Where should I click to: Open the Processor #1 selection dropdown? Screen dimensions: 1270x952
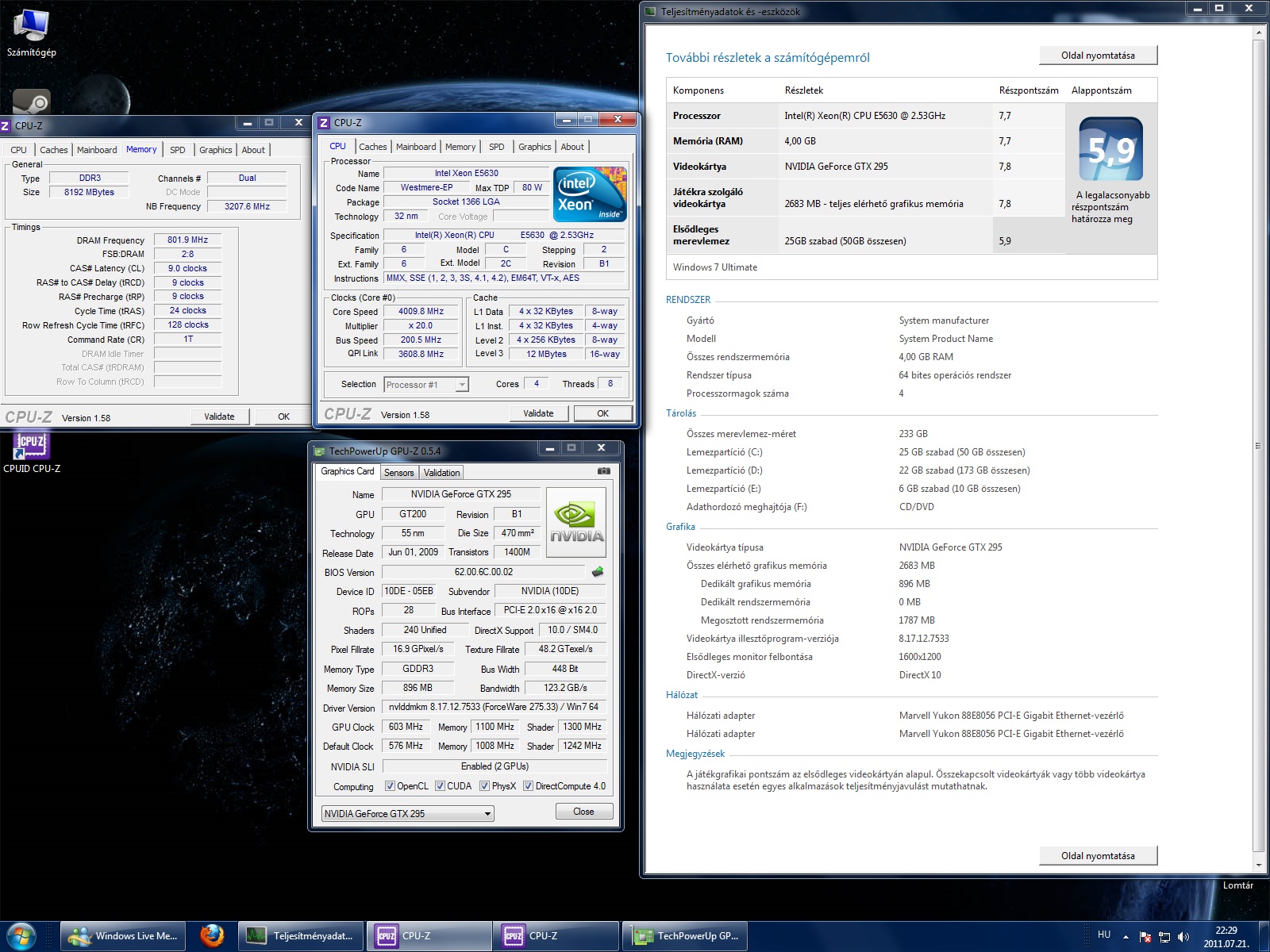[426, 385]
